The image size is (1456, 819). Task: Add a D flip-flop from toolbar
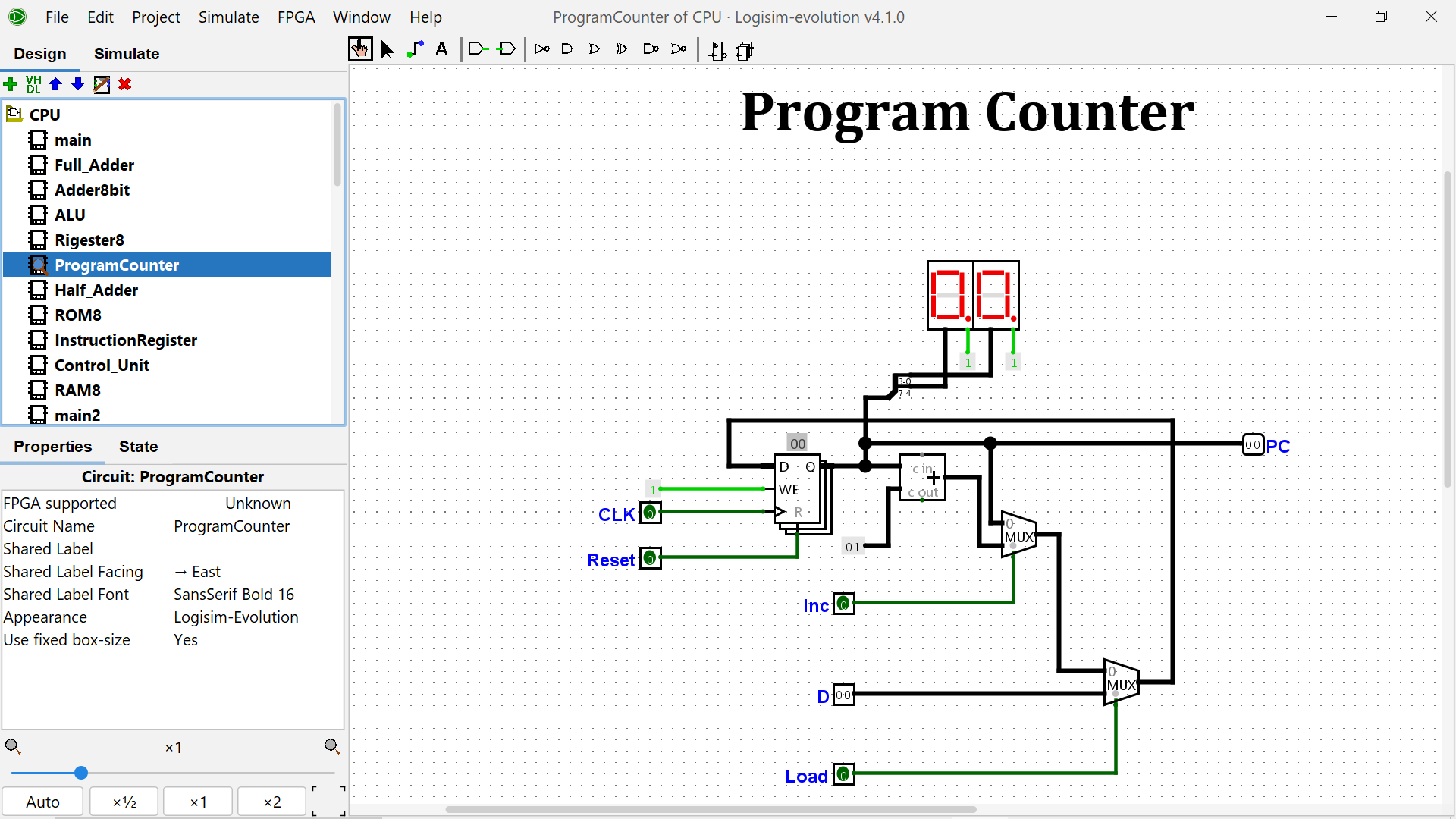[717, 51]
